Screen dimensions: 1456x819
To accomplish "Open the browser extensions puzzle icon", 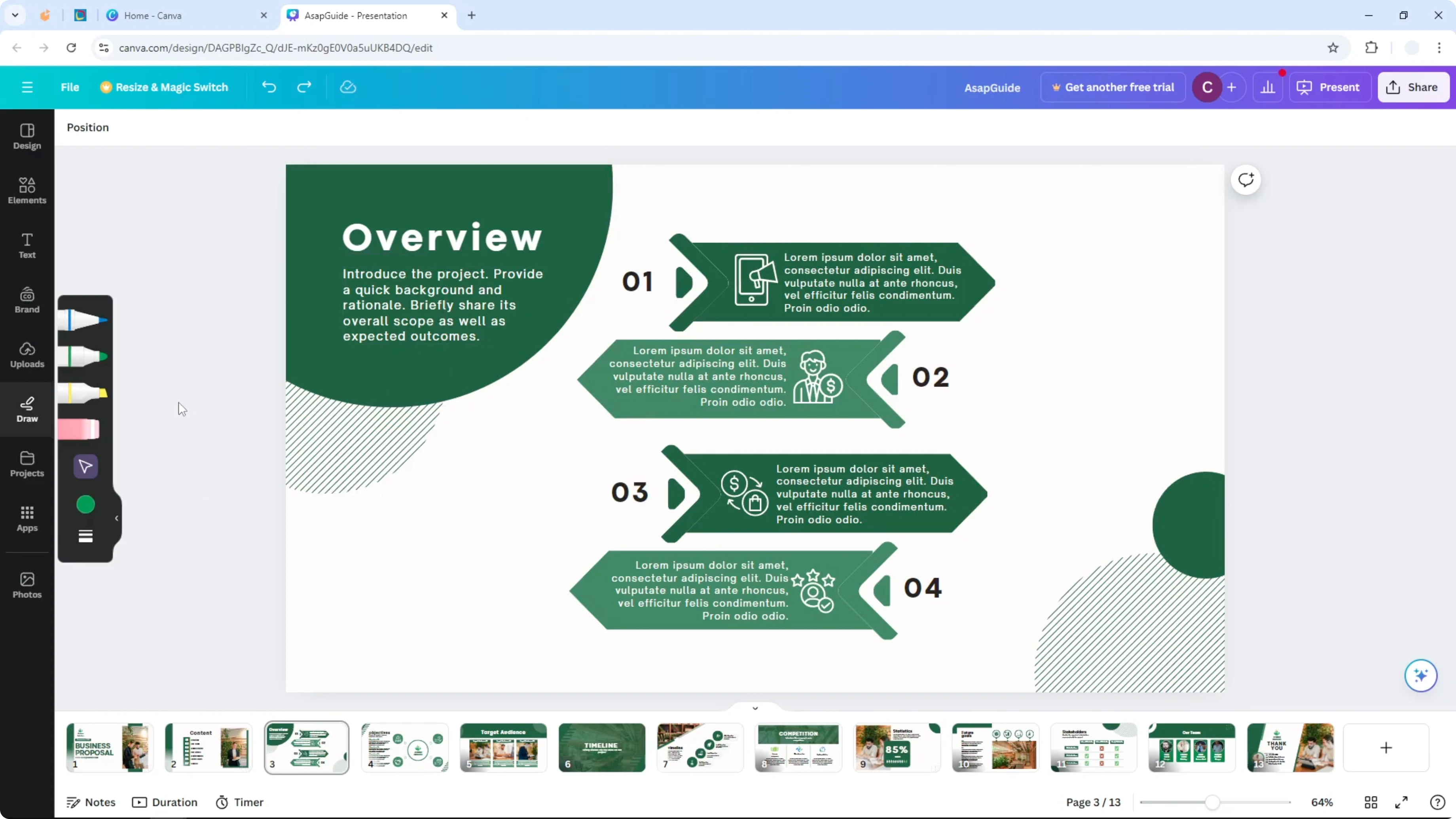I will [x=1371, y=47].
